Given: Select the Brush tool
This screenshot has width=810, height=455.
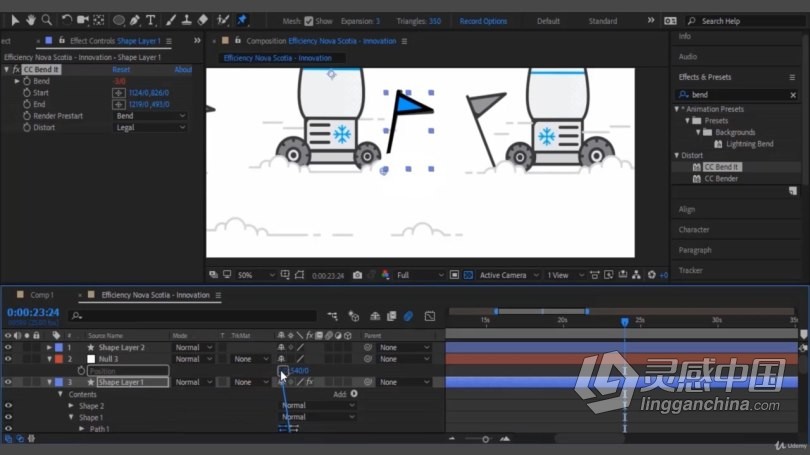Looking at the screenshot, I should (170, 20).
